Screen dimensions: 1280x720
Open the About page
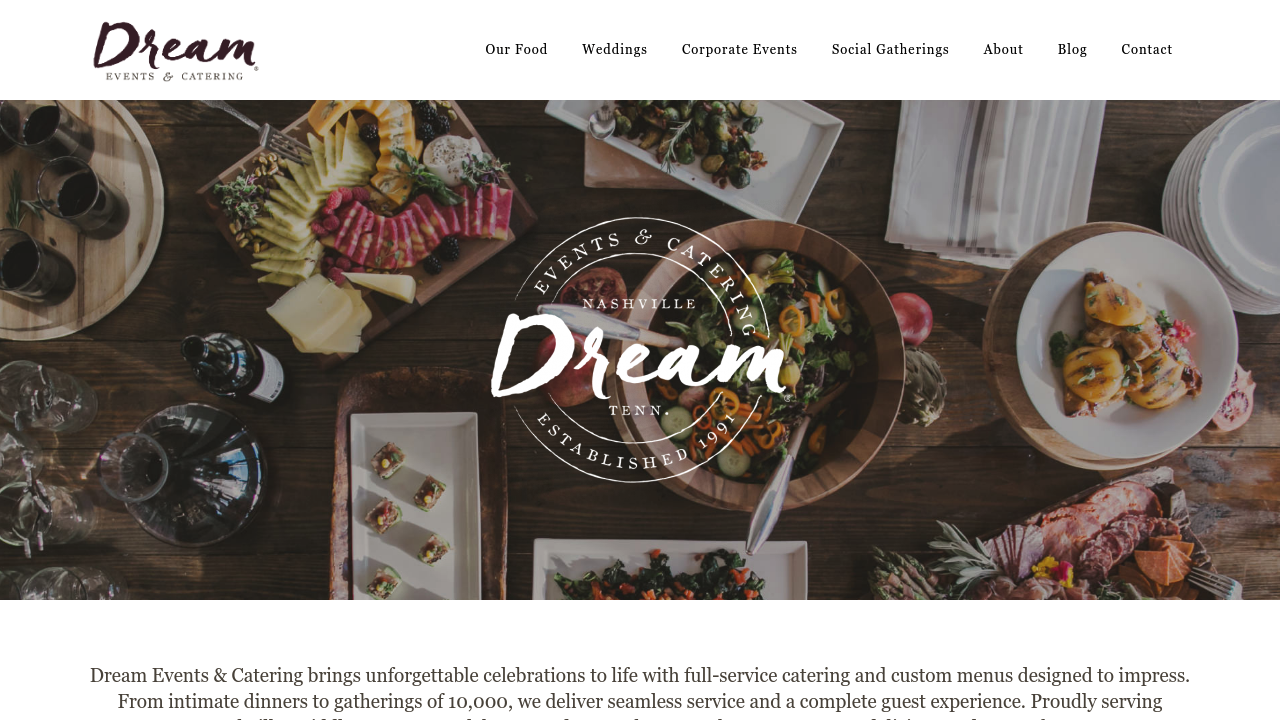coord(1003,50)
